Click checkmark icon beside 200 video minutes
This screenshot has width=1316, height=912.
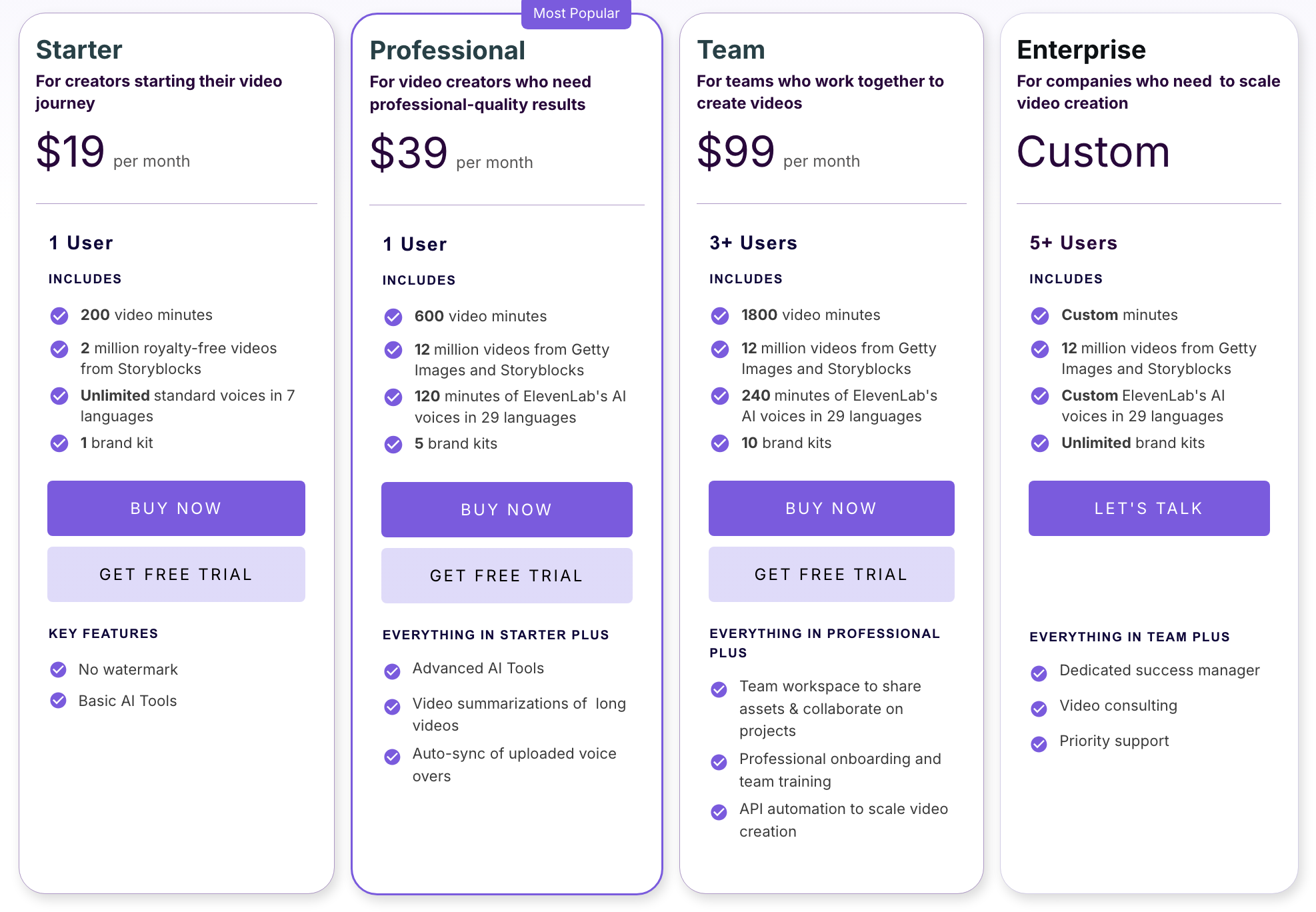59,315
